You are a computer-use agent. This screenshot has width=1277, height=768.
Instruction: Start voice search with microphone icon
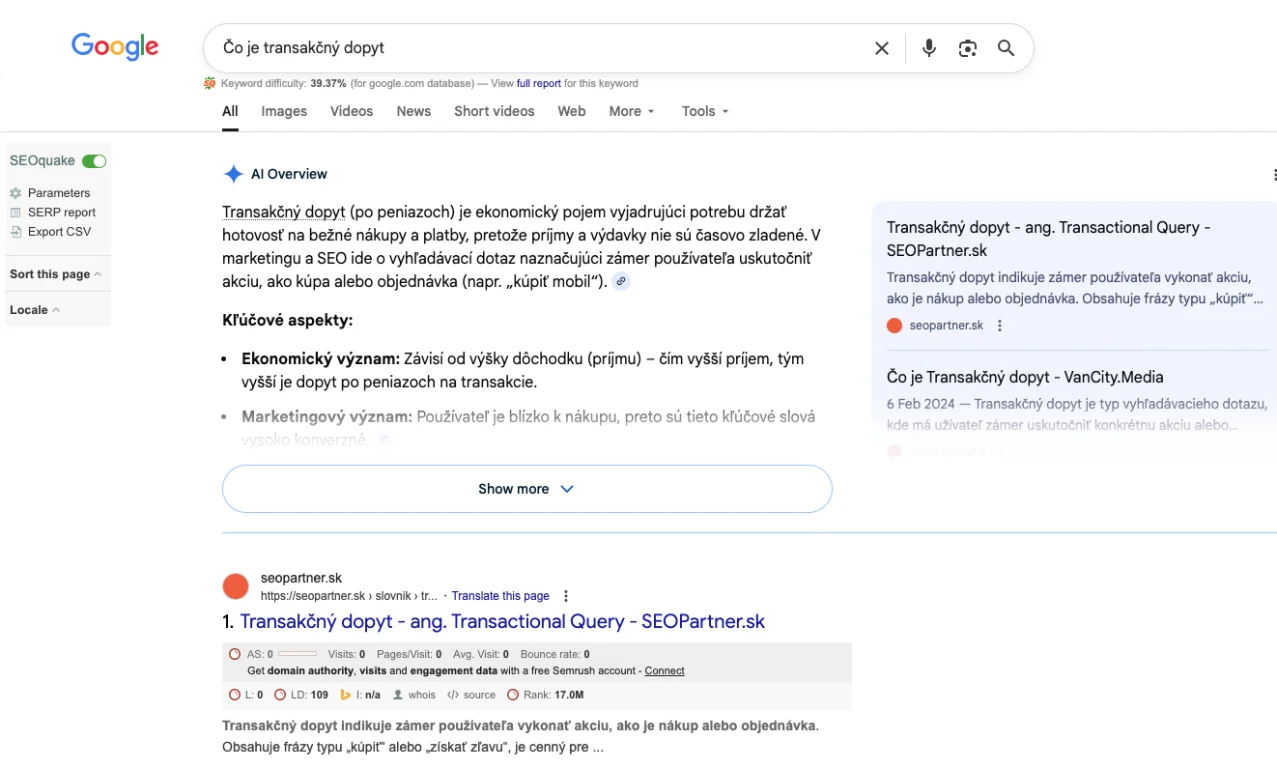point(929,48)
